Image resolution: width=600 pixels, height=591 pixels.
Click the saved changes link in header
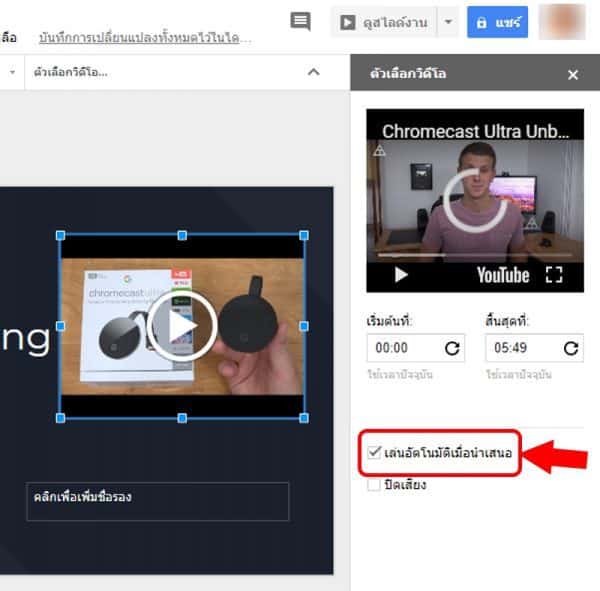[145, 38]
